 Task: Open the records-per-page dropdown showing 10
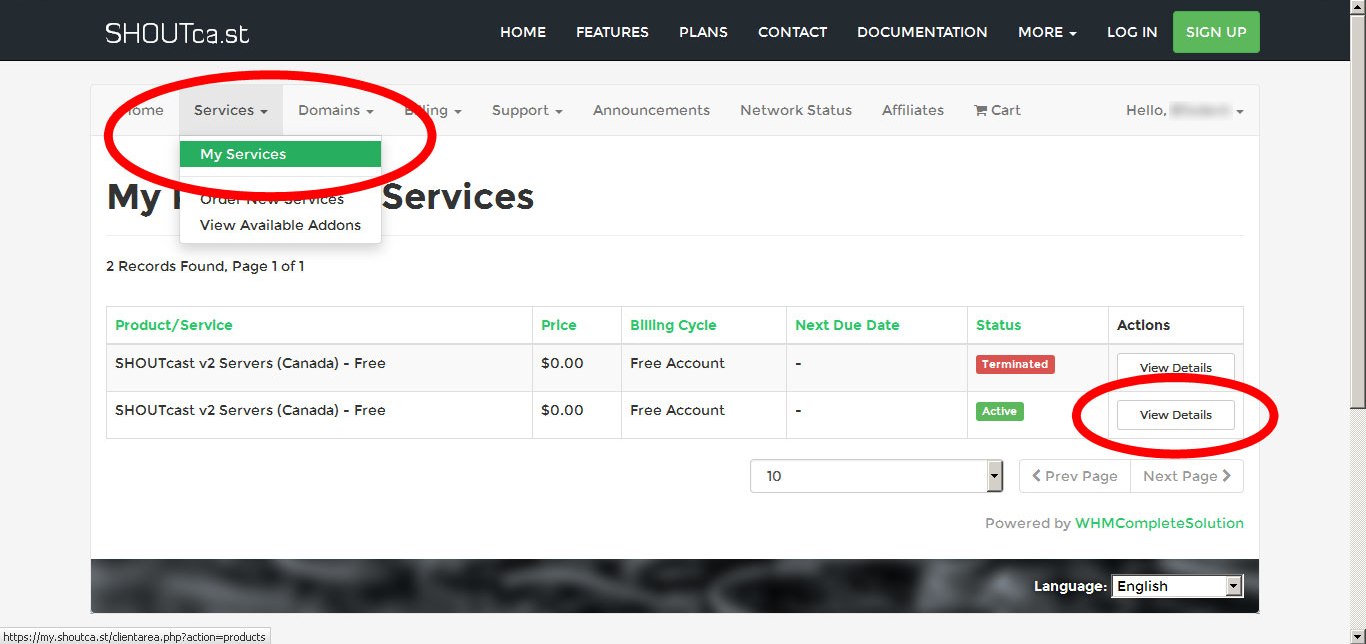coord(876,476)
